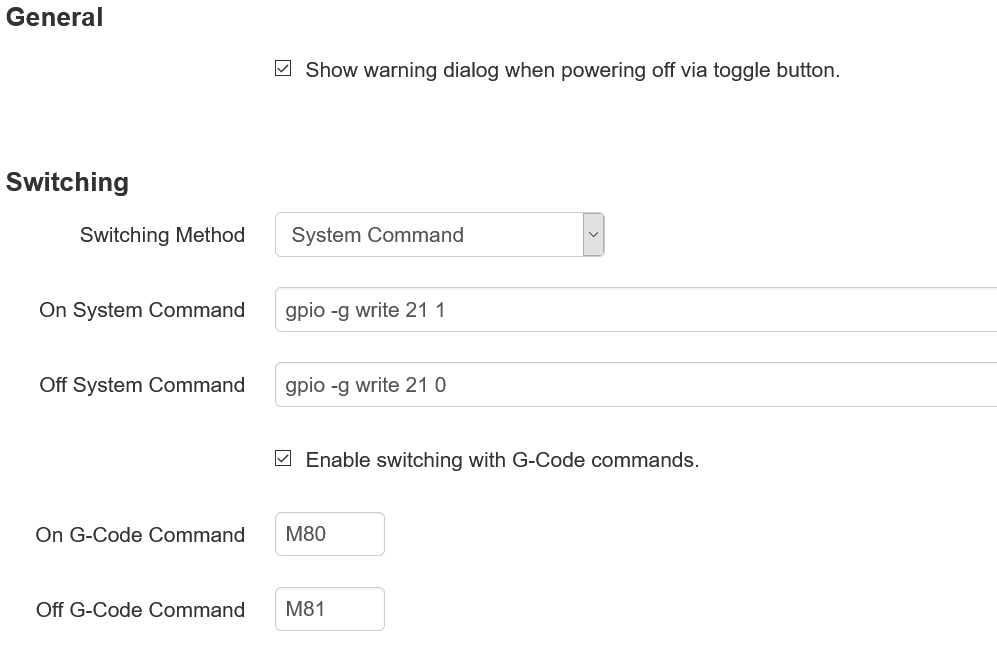Screen dimensions: 997x668
Task: Click the Off System Command label
Action: [x=142, y=385]
